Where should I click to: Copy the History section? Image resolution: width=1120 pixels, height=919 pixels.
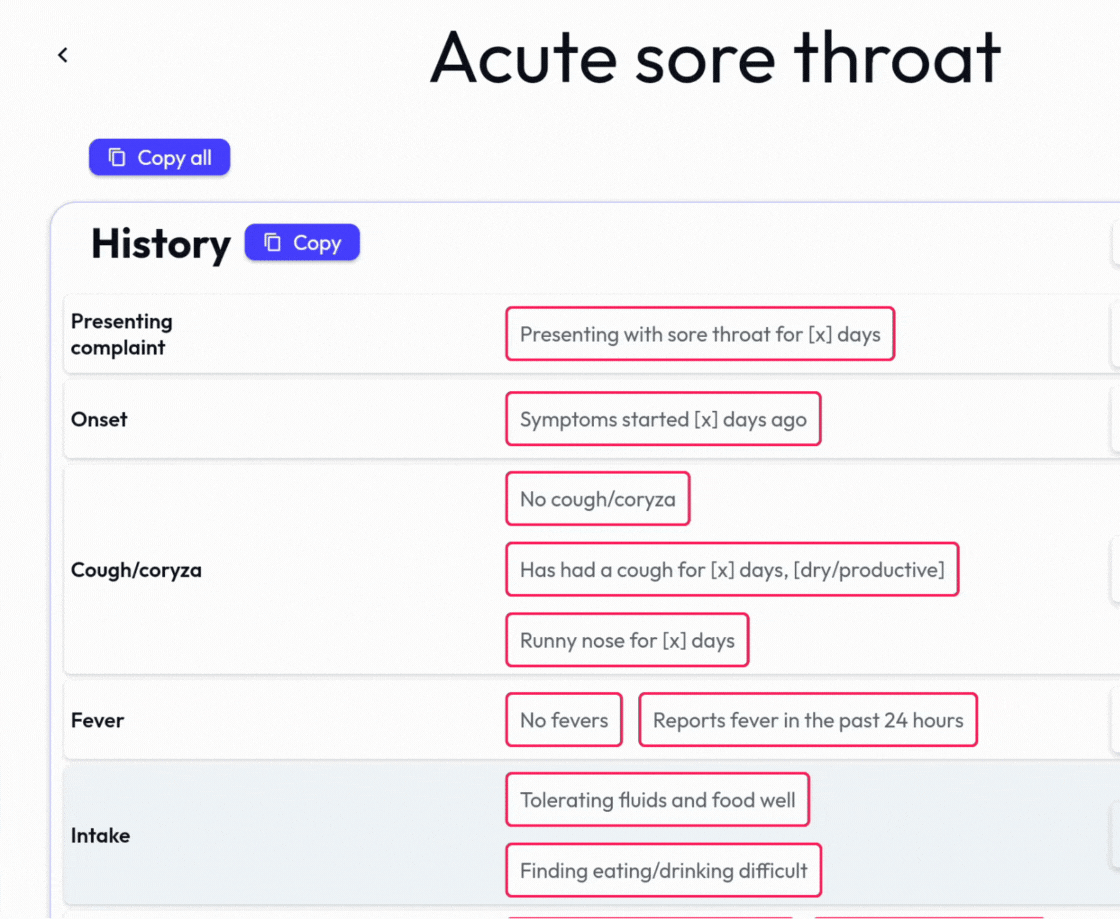[x=302, y=243]
